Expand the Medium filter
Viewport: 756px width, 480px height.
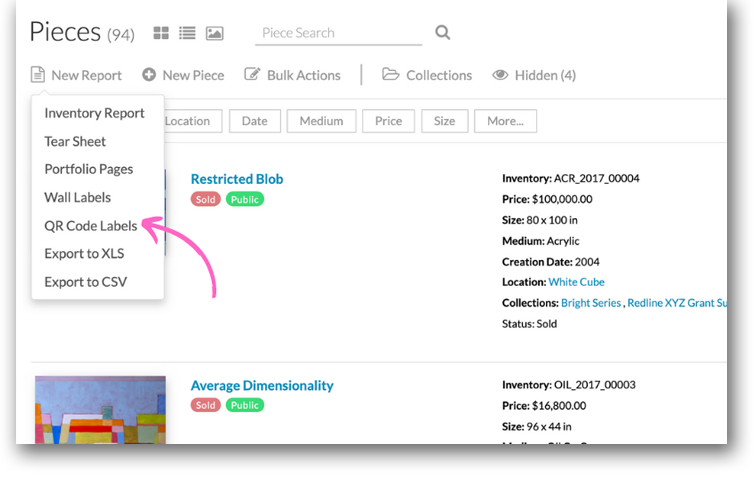tap(321, 121)
